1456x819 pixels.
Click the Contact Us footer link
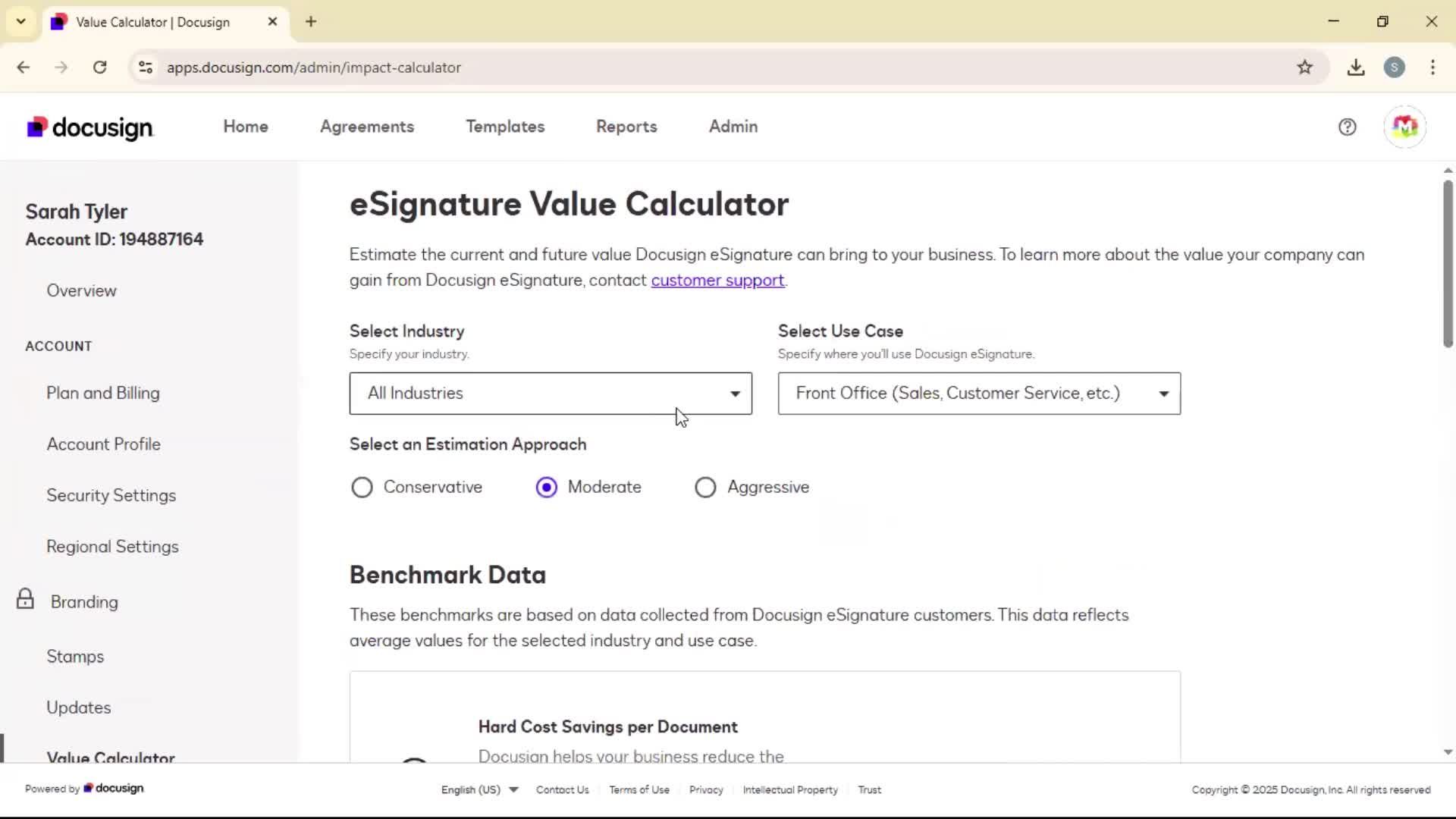pos(562,789)
